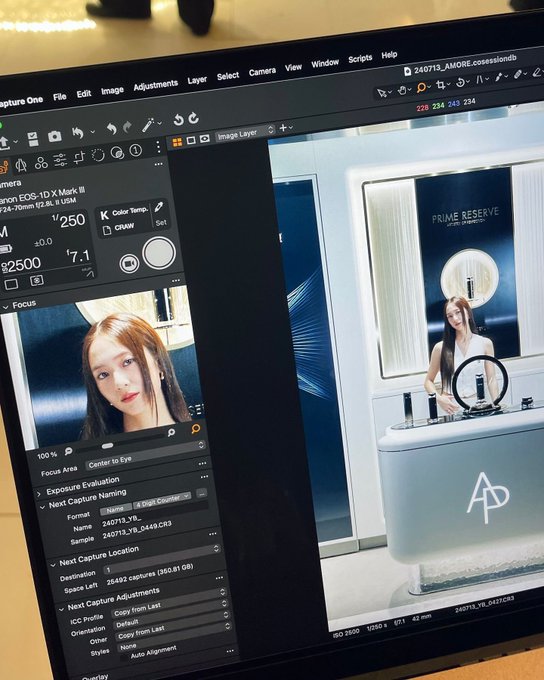Open the dotted circle tool tab icon
The width and height of the screenshot is (544, 680).
(x=98, y=155)
